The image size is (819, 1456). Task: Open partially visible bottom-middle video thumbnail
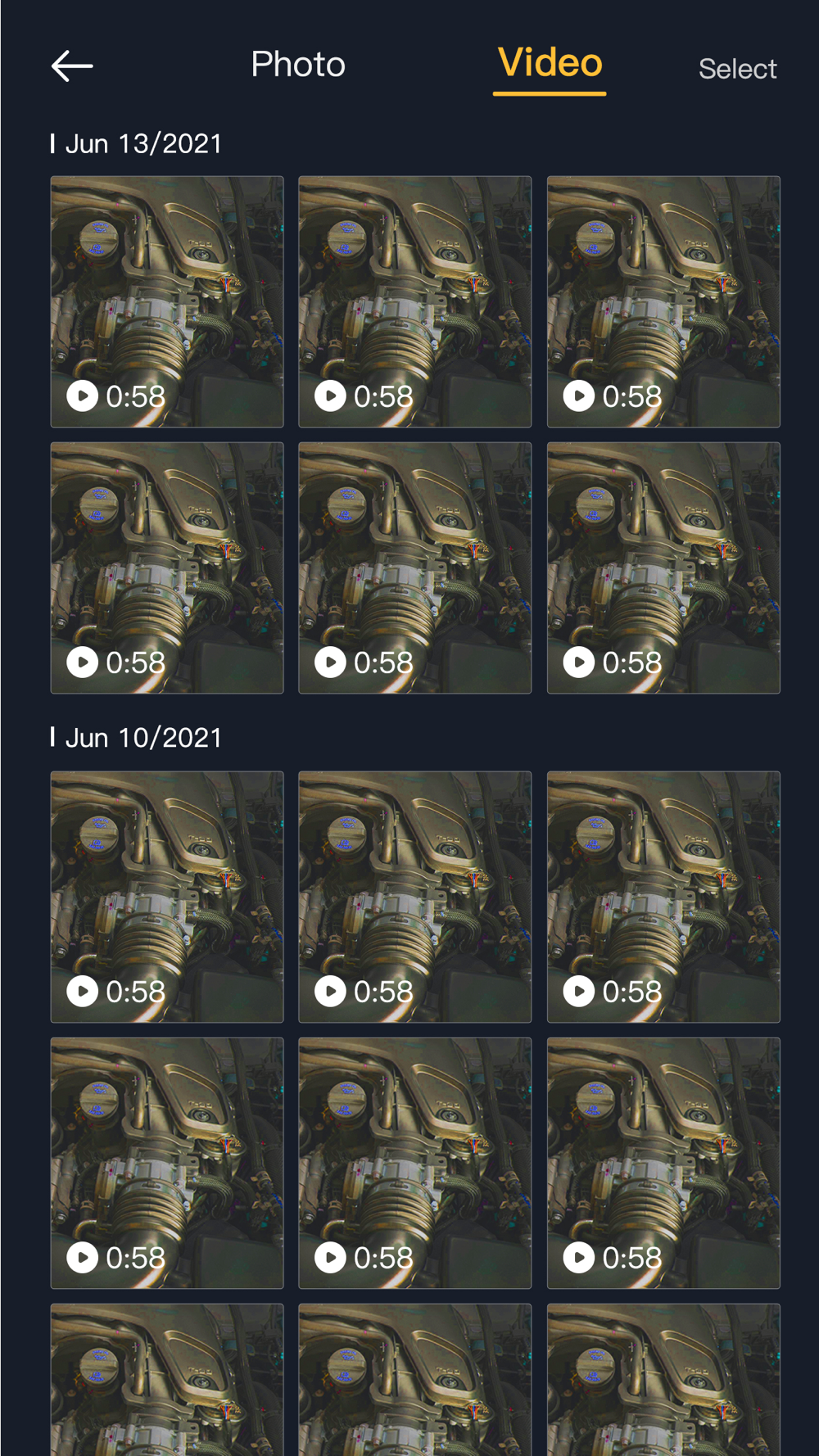415,1380
